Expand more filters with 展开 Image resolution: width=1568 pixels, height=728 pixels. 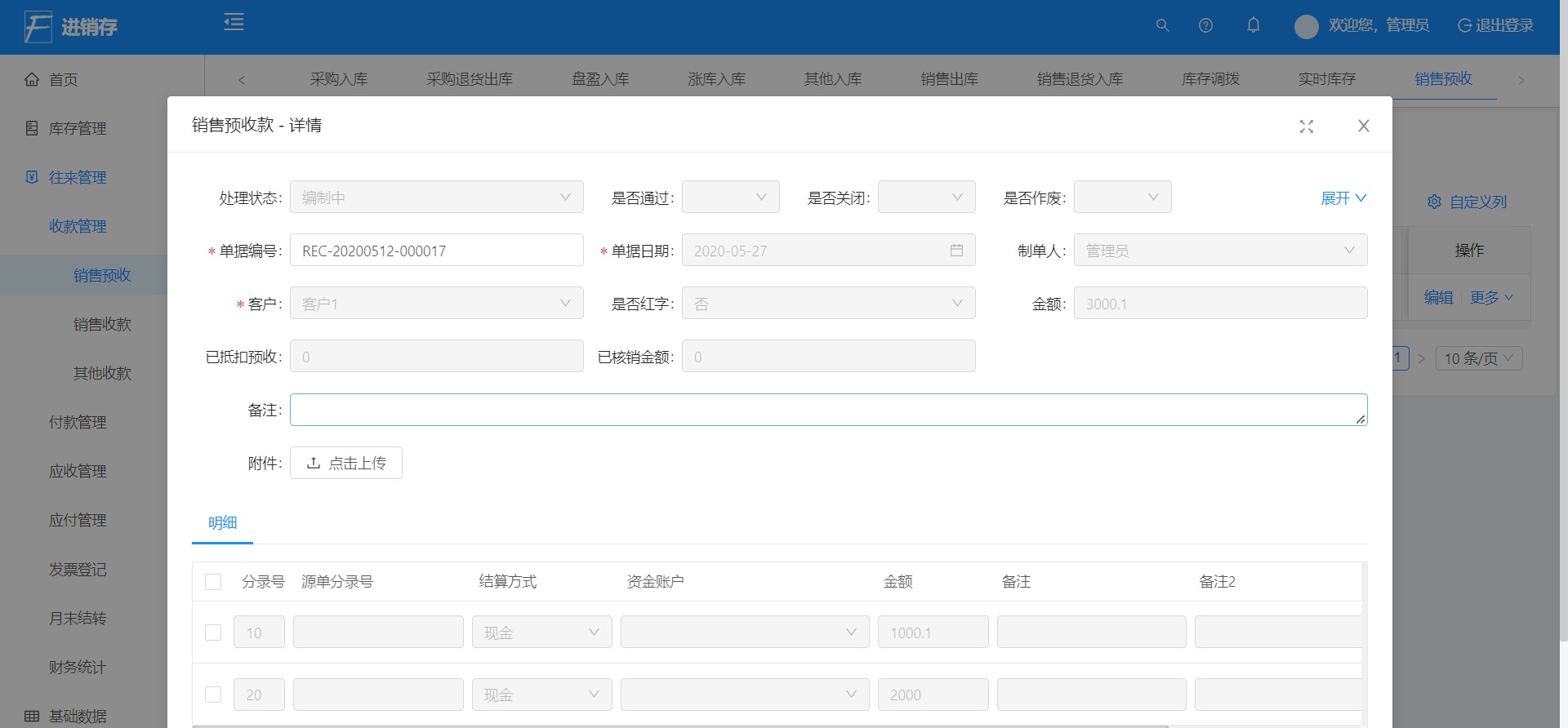[x=1343, y=198]
